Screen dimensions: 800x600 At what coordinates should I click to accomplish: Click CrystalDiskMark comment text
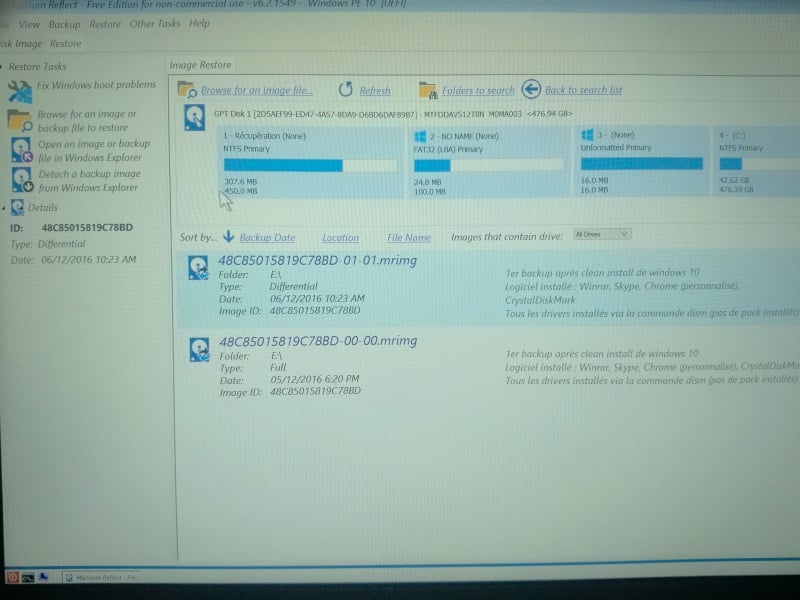(x=540, y=300)
